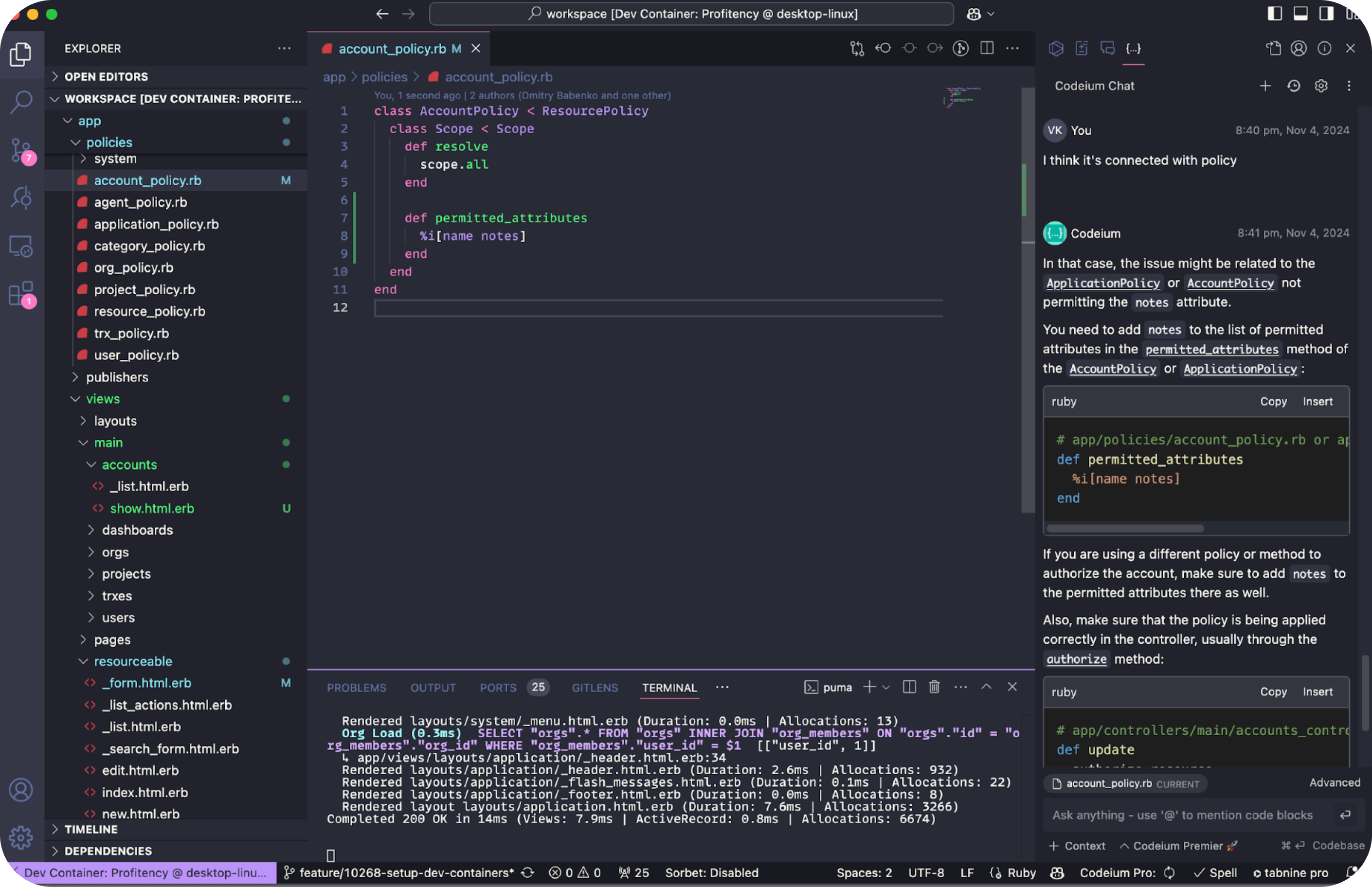This screenshot has width=1372, height=887.
Task: Expand the publishers folder
Action: [x=117, y=377]
